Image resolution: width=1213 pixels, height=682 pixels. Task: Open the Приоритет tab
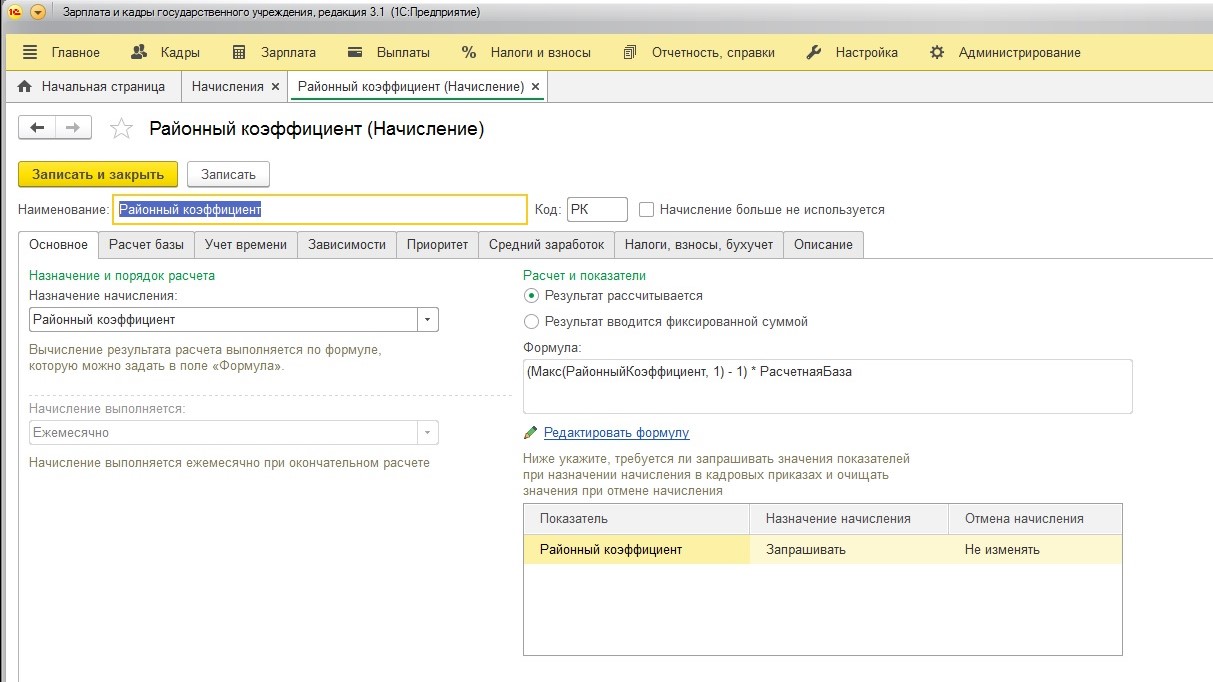tap(437, 245)
